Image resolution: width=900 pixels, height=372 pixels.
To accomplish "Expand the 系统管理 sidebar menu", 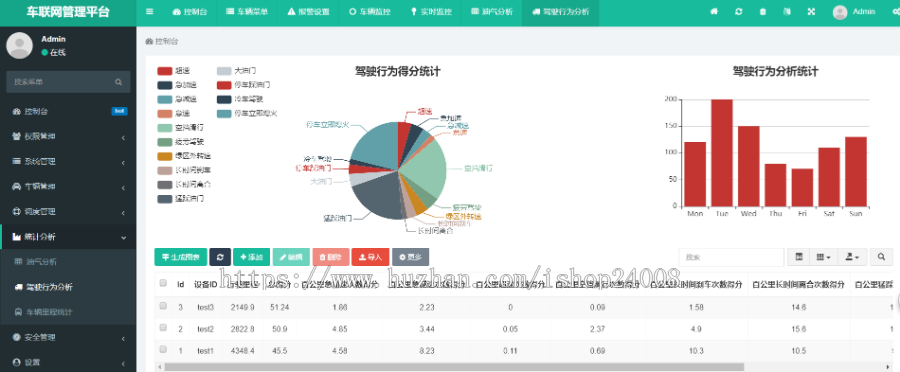I will click(x=68, y=162).
